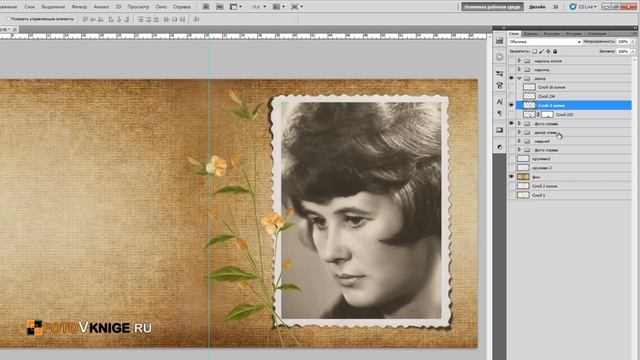
Task: Open Mini Bridge from the application bar
Action: [220, 7]
